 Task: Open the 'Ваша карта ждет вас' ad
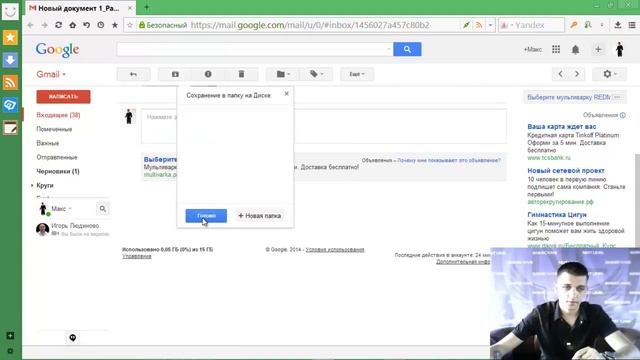pyautogui.click(x=562, y=127)
